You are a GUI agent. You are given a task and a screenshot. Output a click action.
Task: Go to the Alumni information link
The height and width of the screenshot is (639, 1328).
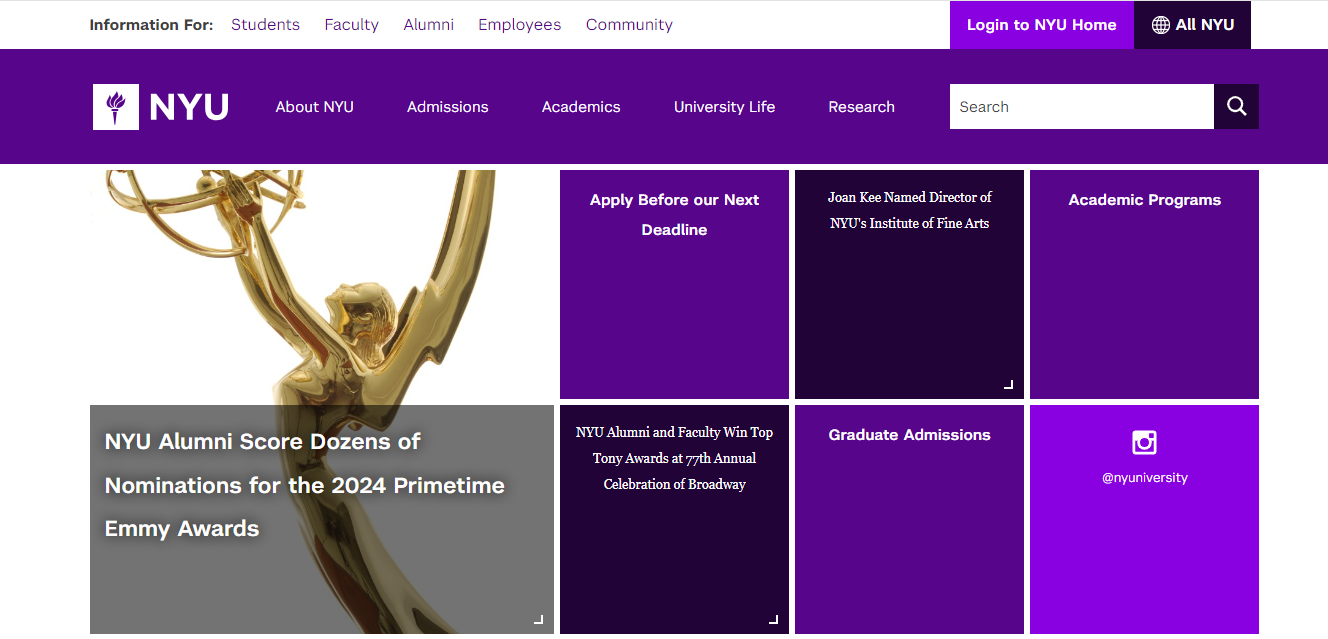429,25
